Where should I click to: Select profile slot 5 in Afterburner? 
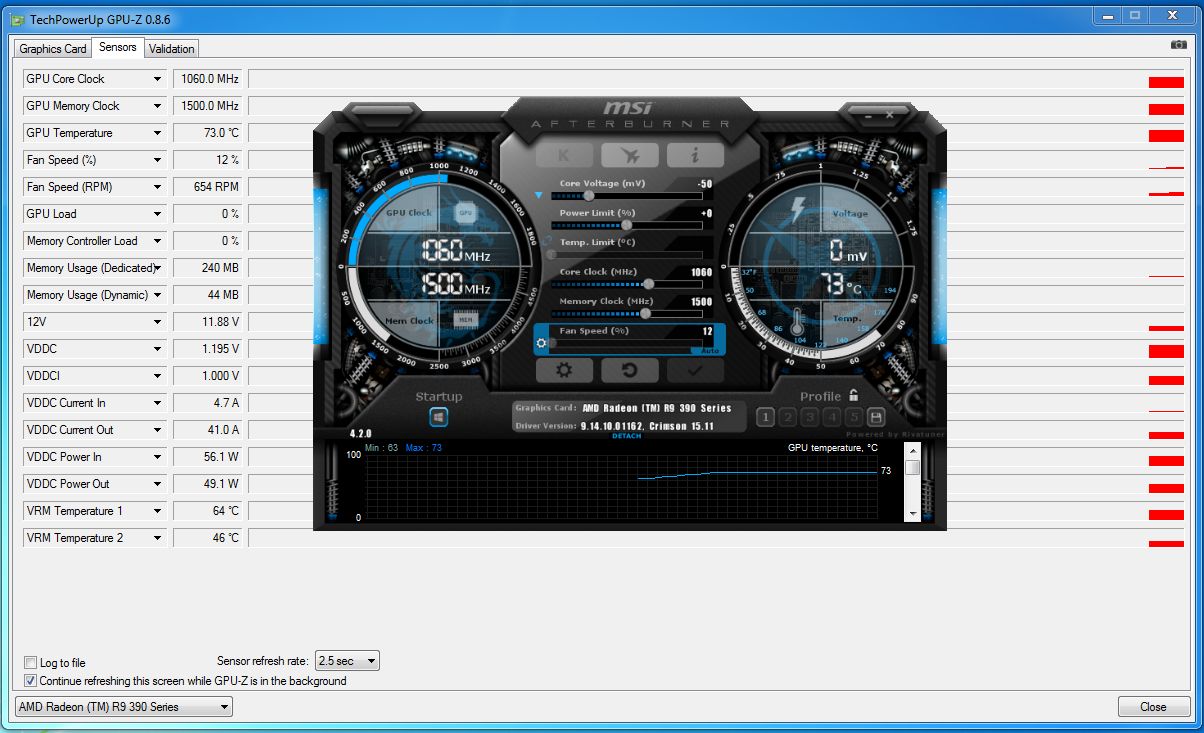(853, 417)
